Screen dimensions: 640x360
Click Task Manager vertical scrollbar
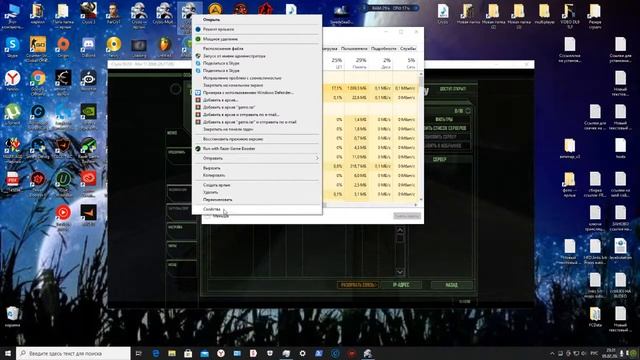(x=420, y=137)
